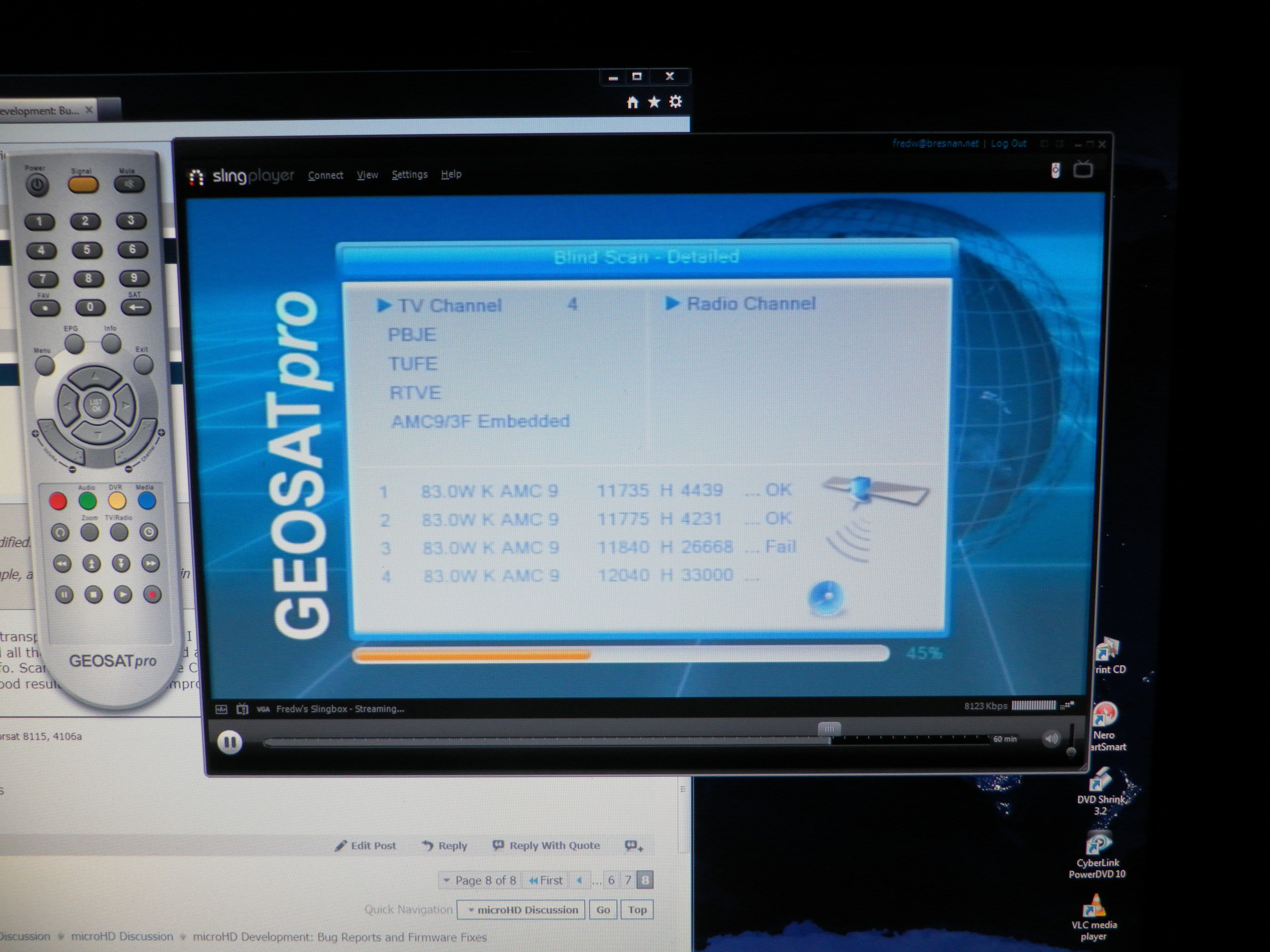Click the Menu button on the remote
Image resolution: width=1270 pixels, height=952 pixels.
pos(45,365)
